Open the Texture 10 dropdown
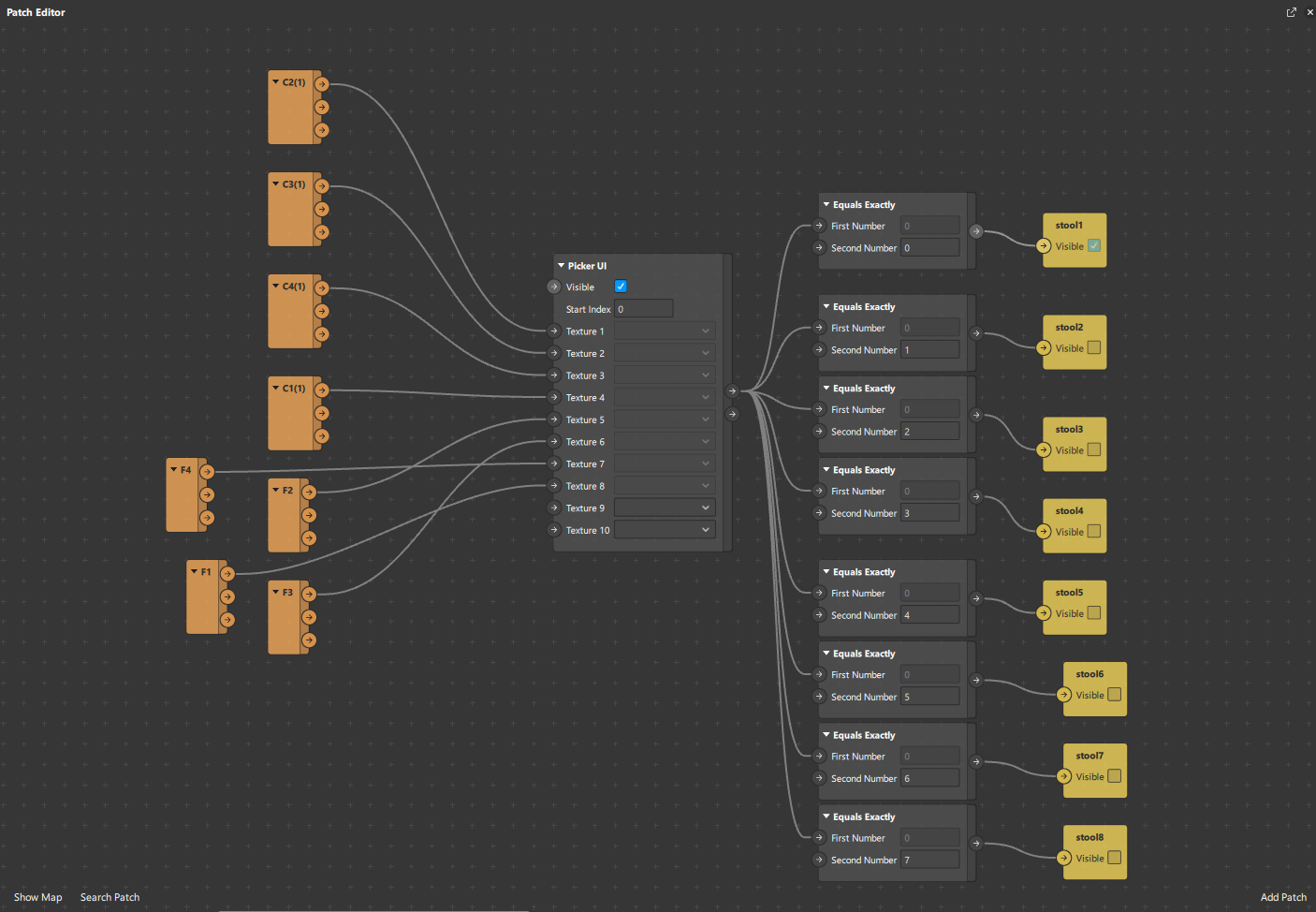Viewport: 1316px width, 912px height. pos(665,530)
